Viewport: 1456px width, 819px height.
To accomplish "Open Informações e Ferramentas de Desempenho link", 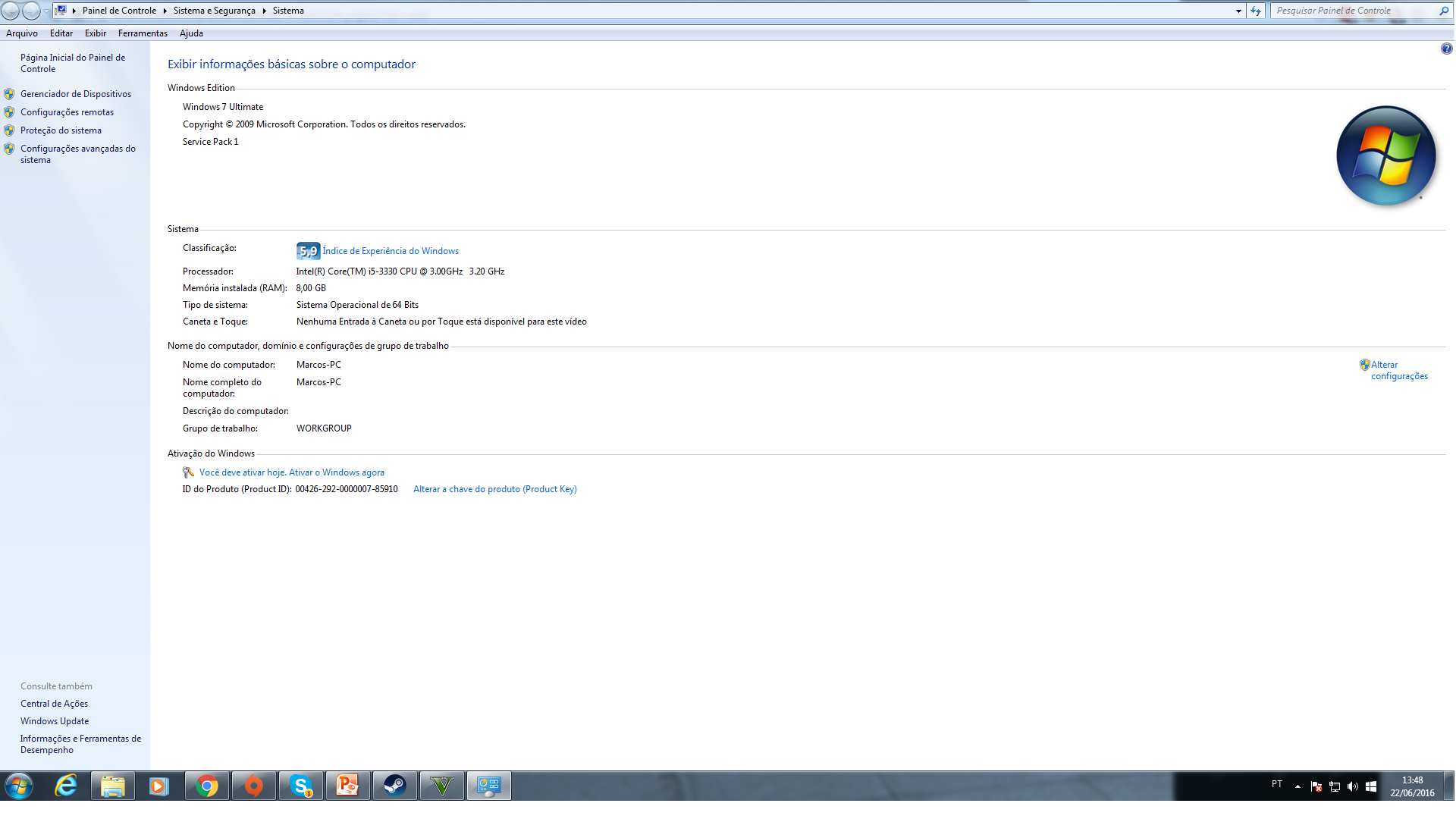I will (x=80, y=744).
